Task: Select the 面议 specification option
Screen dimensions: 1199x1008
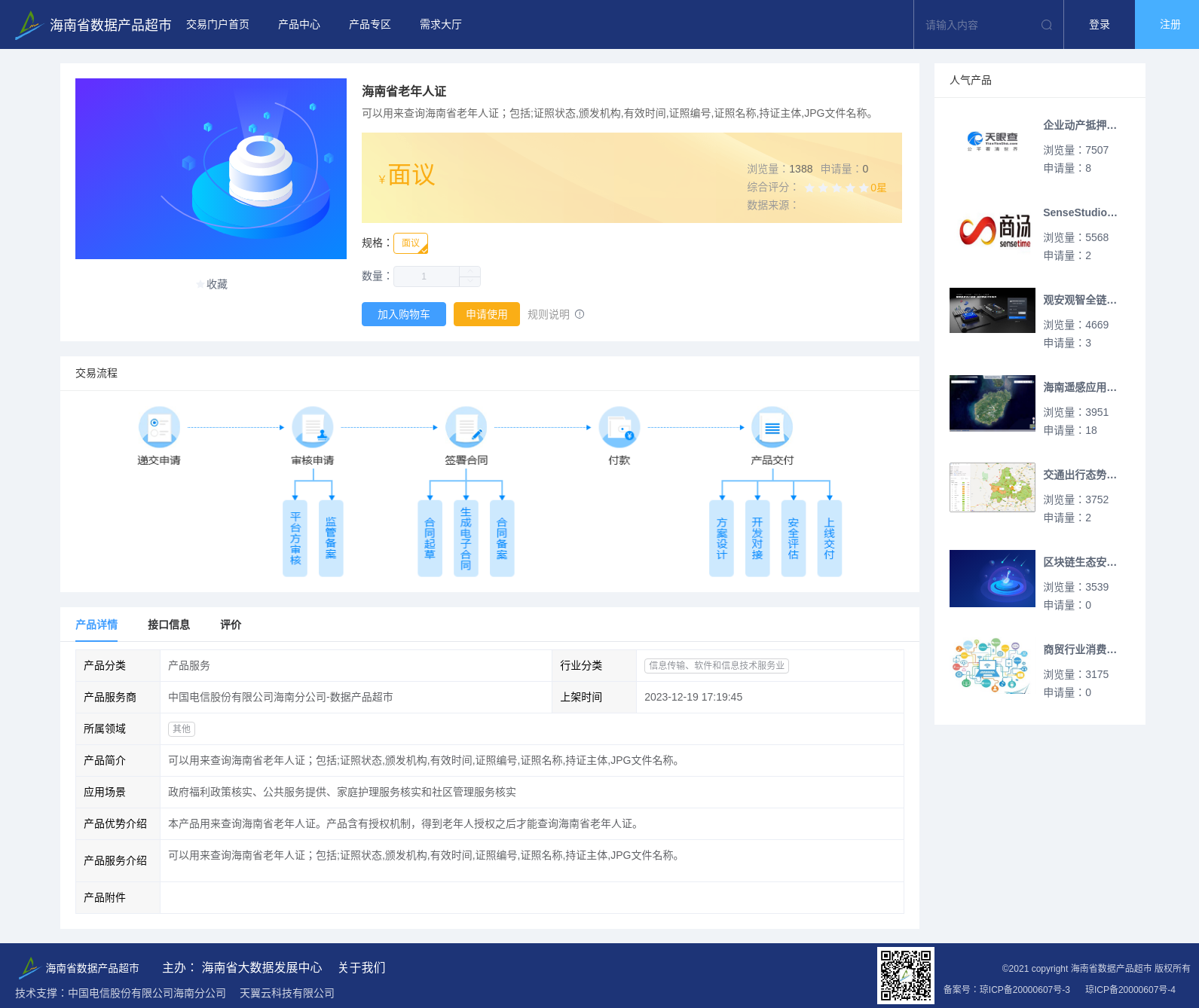Action: click(x=411, y=243)
